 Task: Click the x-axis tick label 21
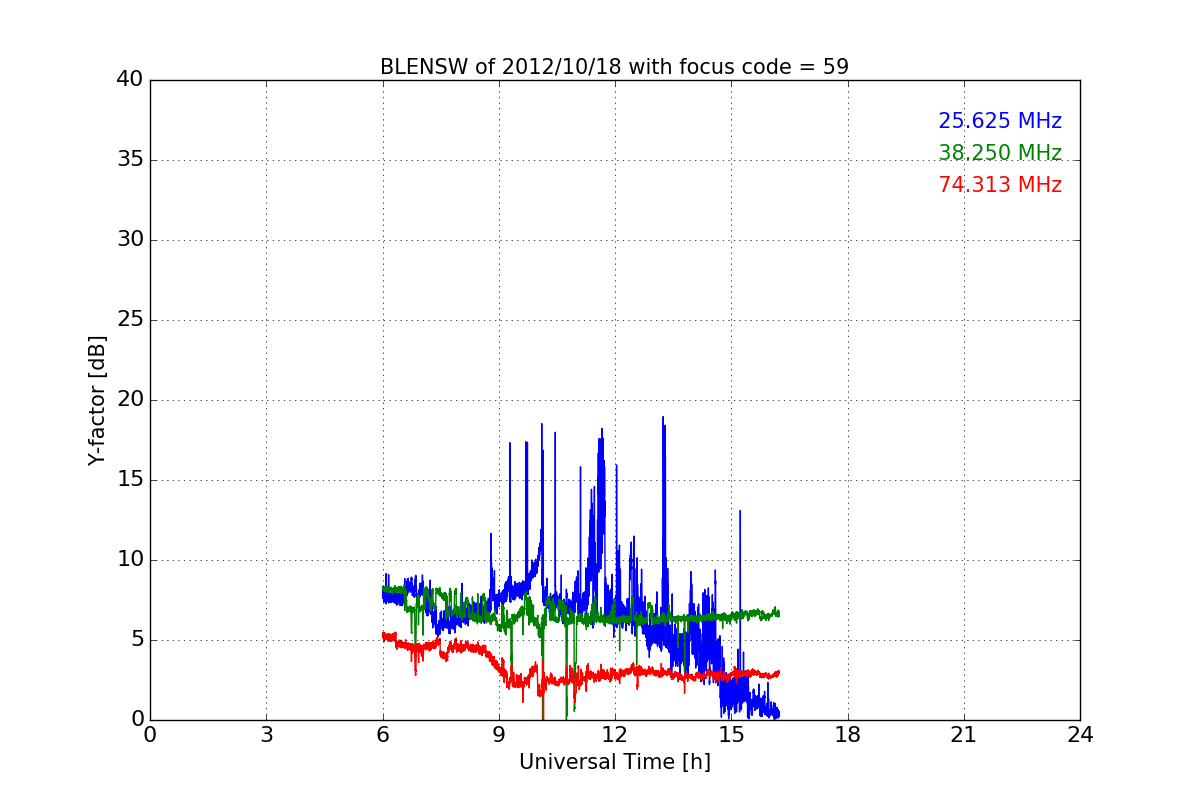point(964,735)
